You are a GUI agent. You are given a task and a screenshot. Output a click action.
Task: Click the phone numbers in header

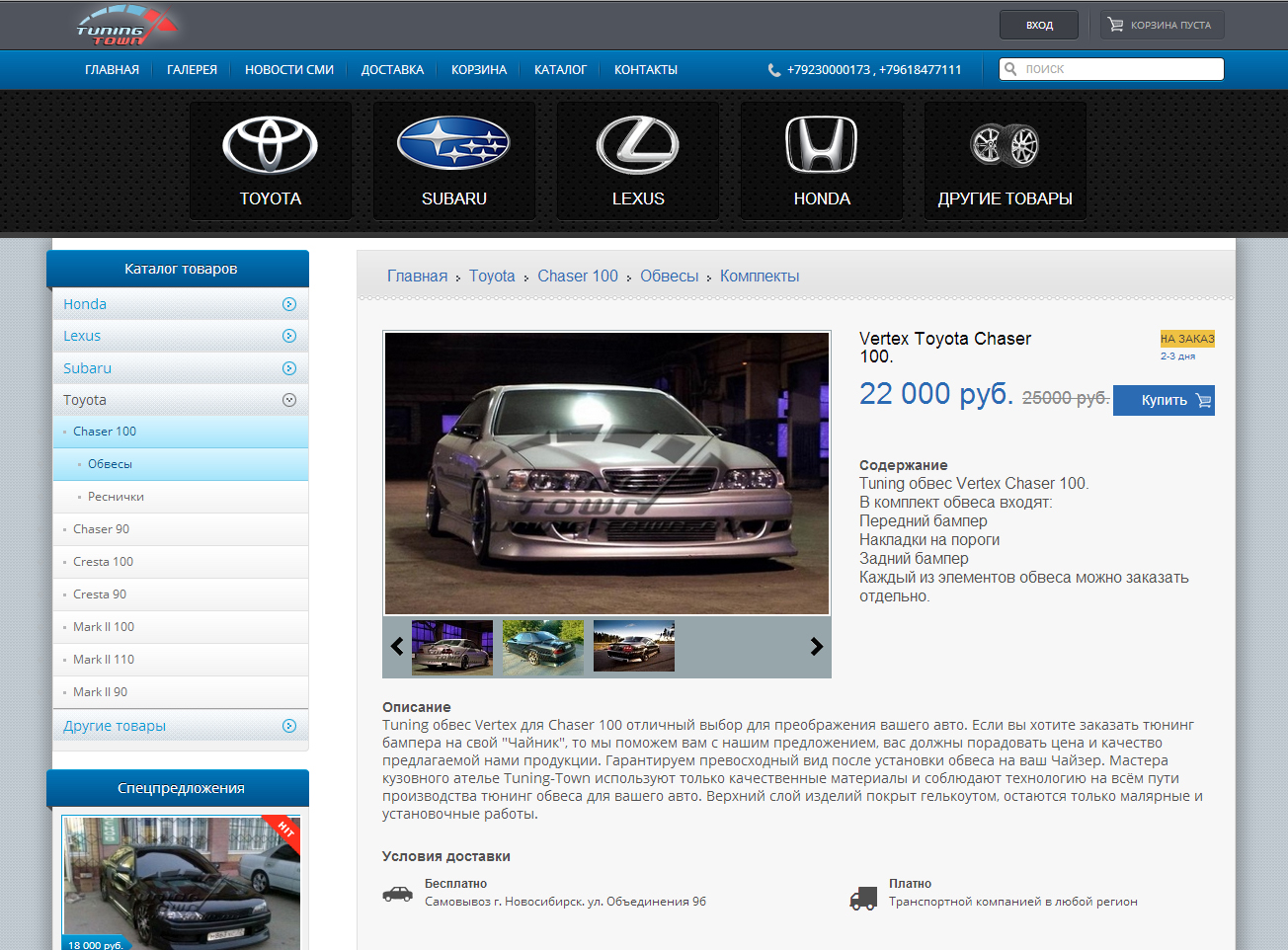click(x=874, y=70)
